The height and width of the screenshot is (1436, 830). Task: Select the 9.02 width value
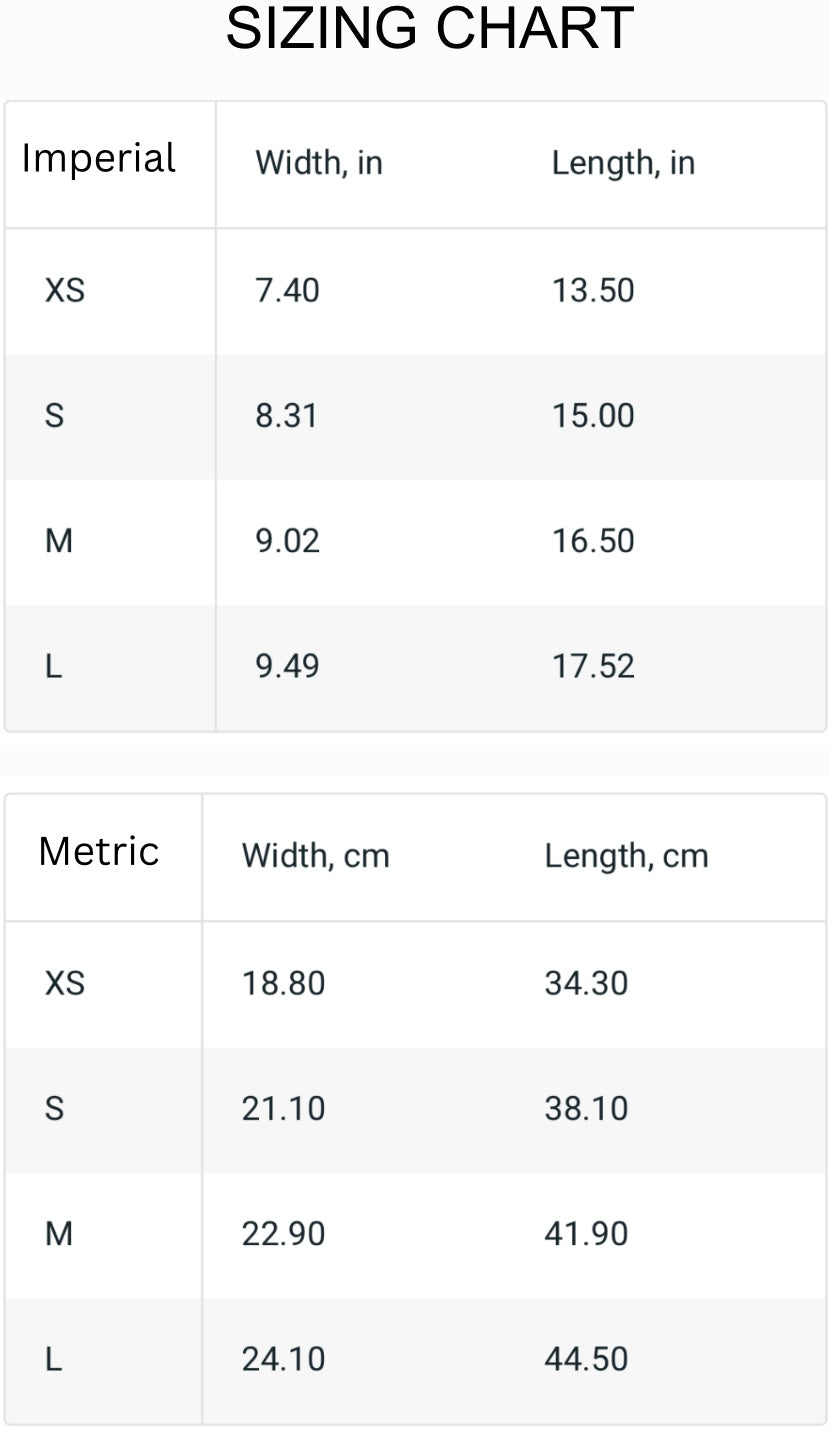pyautogui.click(x=287, y=541)
